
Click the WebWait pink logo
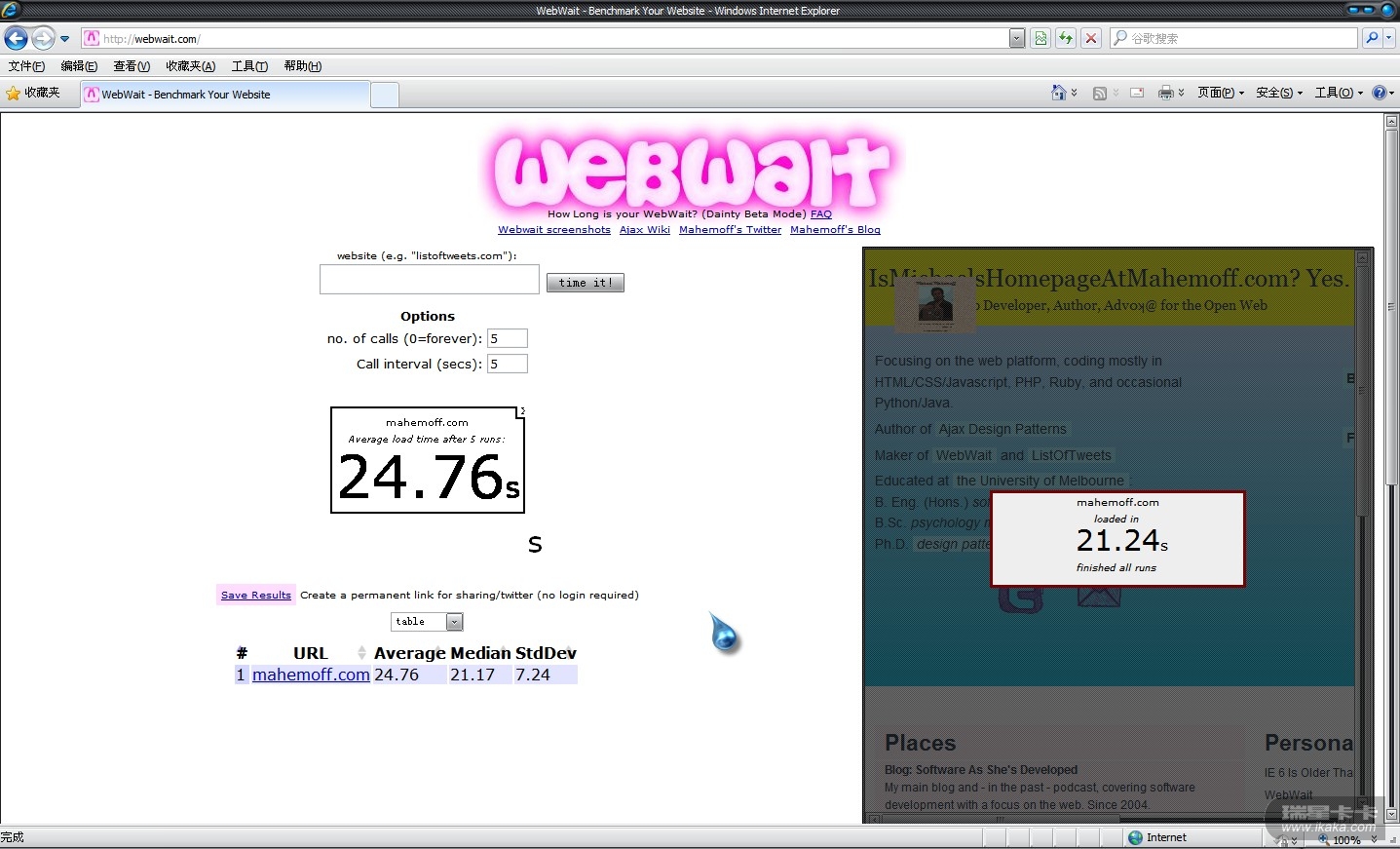pyautogui.click(x=692, y=171)
